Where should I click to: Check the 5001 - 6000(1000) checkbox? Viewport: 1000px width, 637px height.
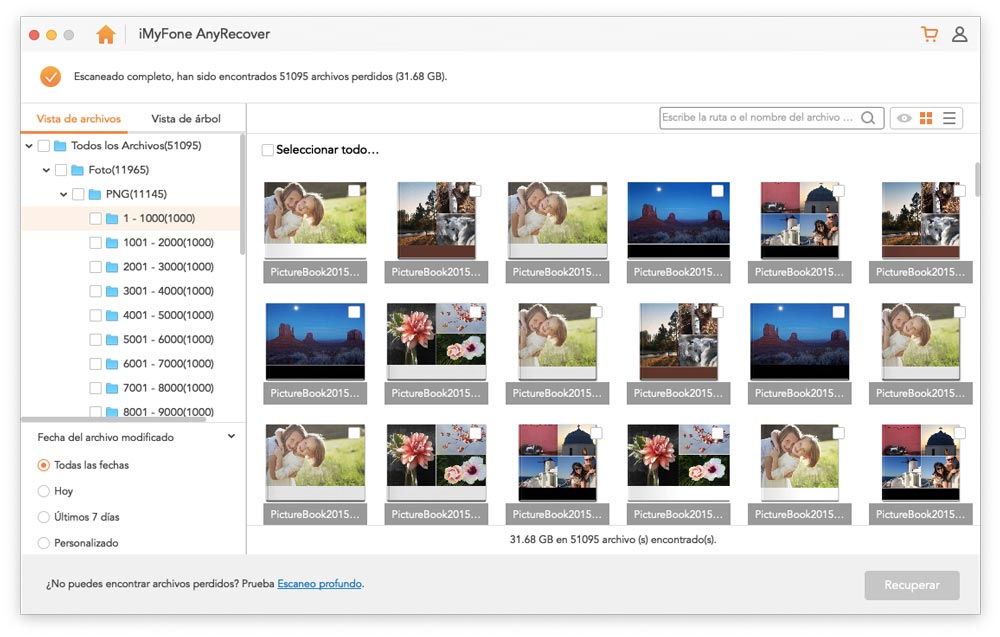click(95, 340)
